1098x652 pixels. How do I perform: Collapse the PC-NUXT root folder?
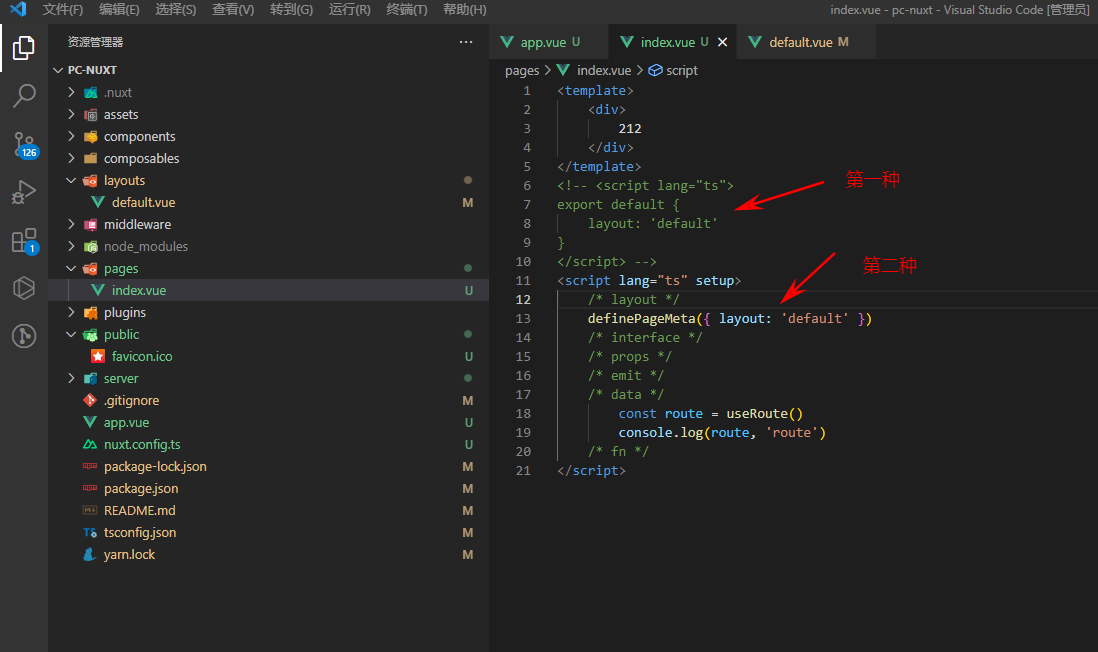(58, 70)
